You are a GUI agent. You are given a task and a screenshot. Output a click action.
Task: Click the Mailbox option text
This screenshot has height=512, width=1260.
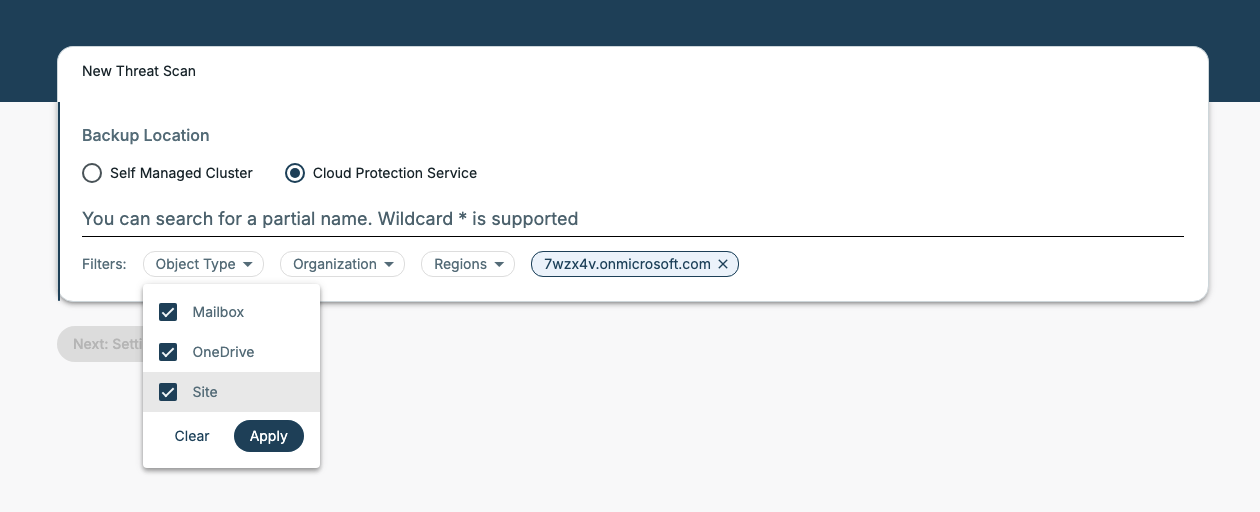[x=218, y=312]
